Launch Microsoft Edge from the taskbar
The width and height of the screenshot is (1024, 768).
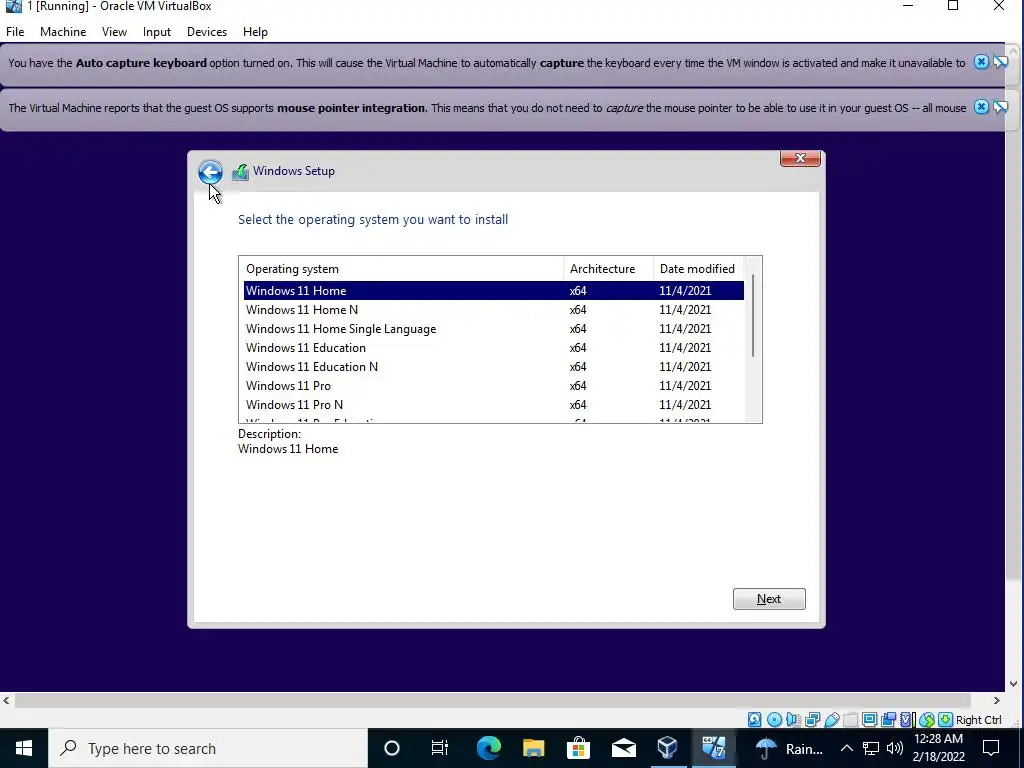click(488, 748)
